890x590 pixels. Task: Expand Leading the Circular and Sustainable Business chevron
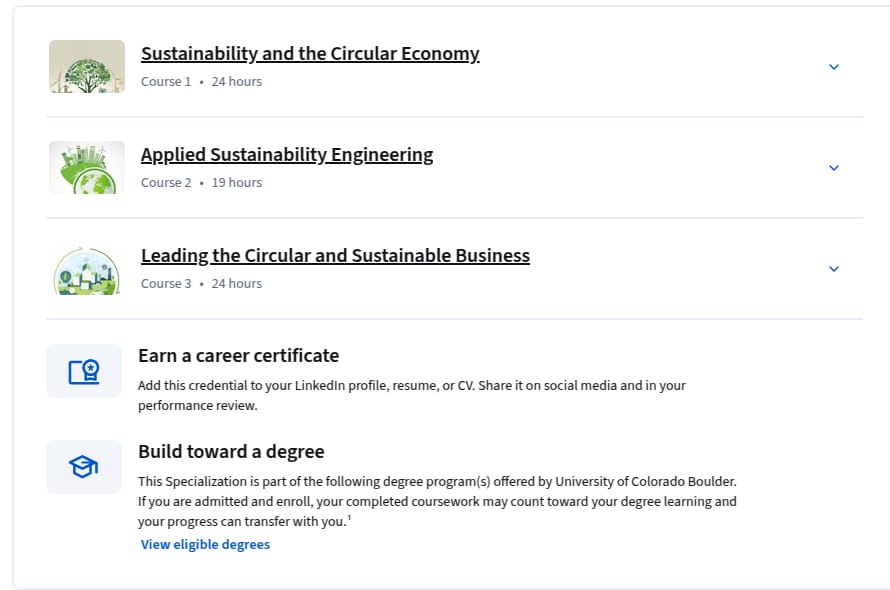coord(833,269)
